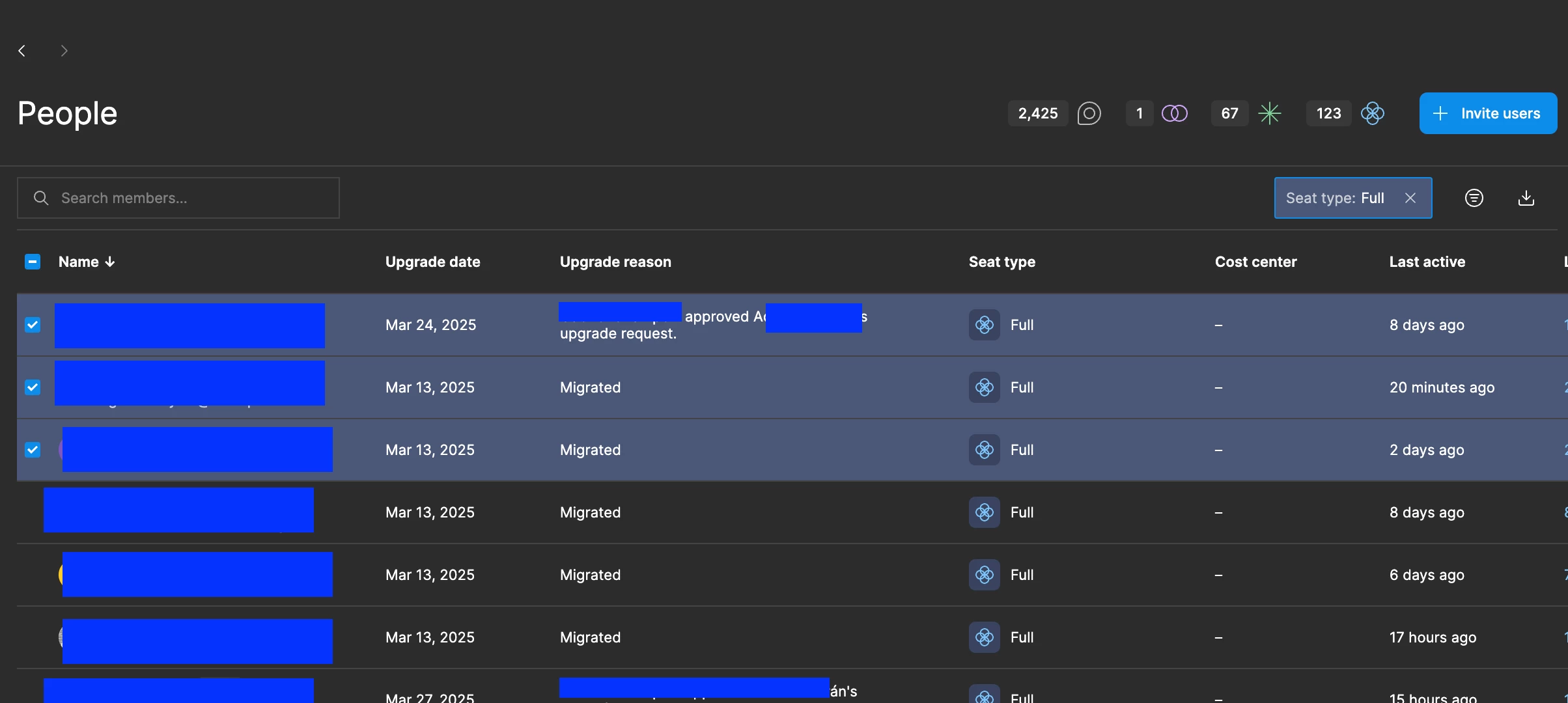Click the green asterisk icon beside 67
The height and width of the screenshot is (703, 1568).
[1269, 113]
